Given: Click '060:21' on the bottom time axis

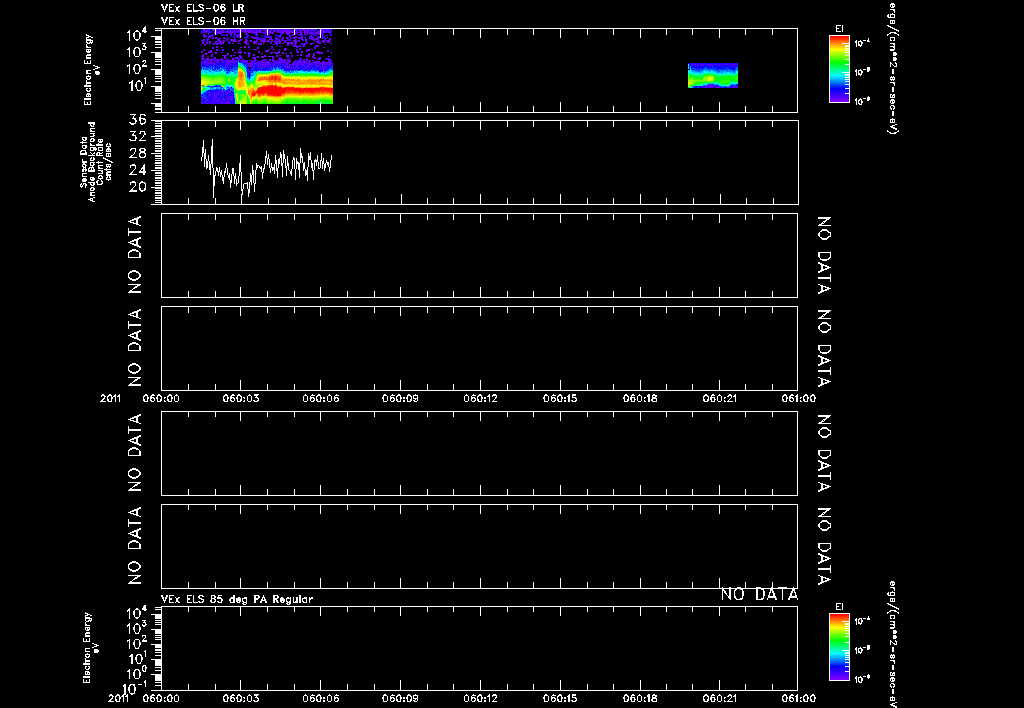Looking at the screenshot, I should click(x=720, y=698).
